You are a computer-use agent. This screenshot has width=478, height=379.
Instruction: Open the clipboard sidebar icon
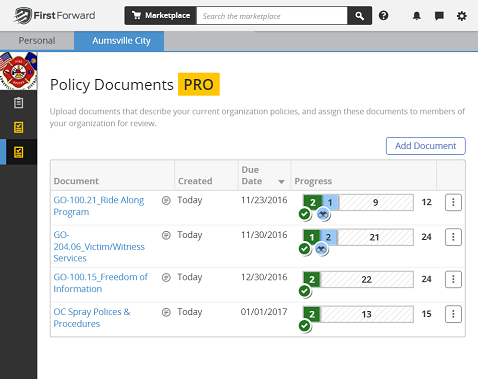(x=19, y=103)
